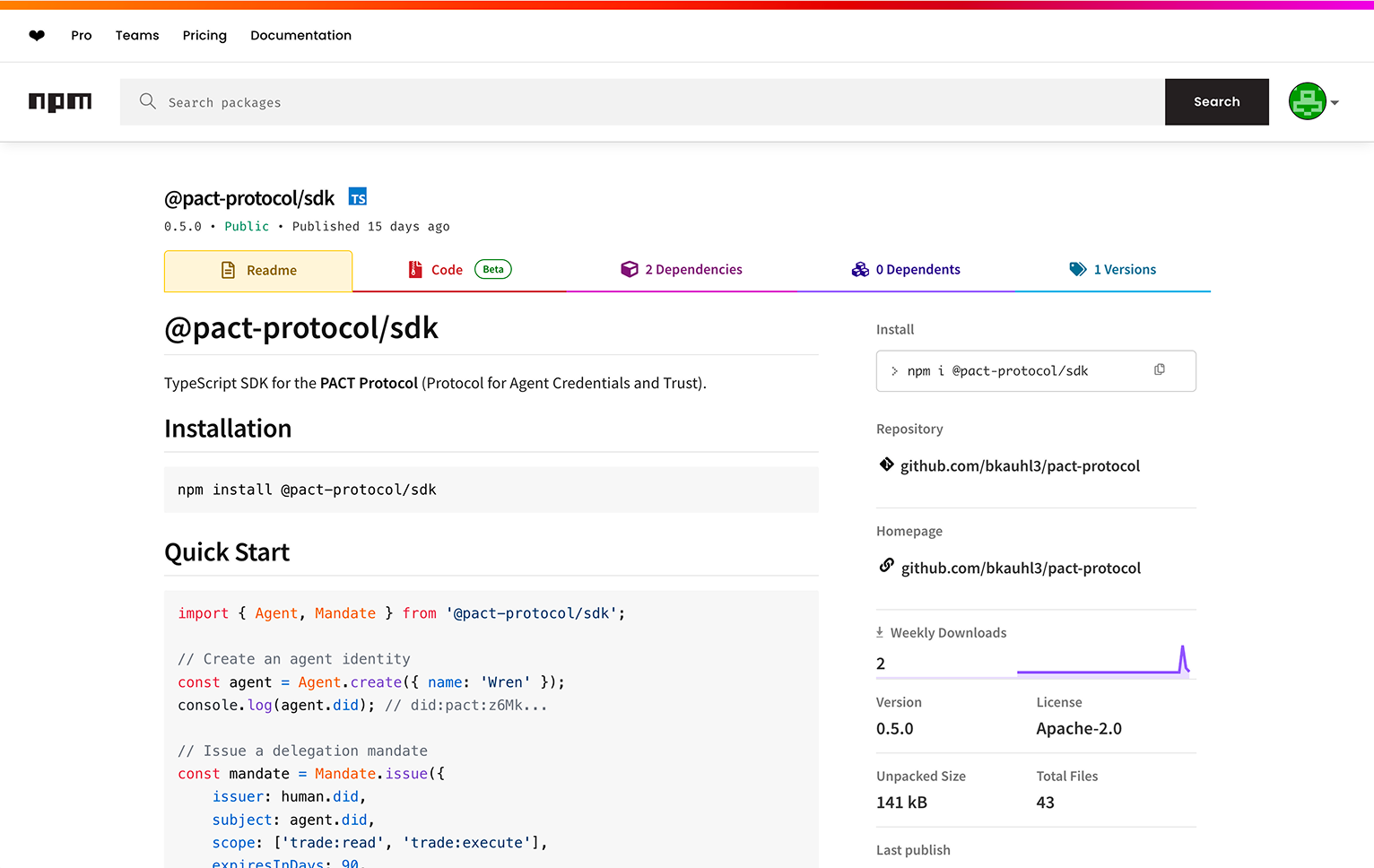Click the @pact-protocol/sdk package title above the tabs

point(249,198)
